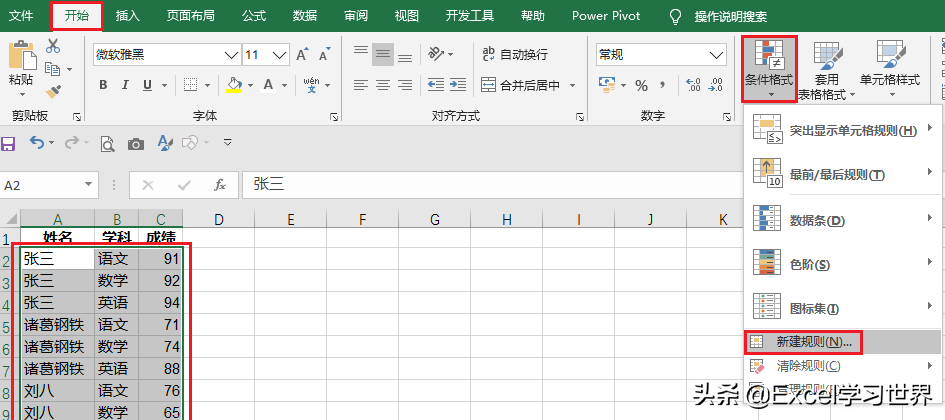
Task: Apply the percent style icon
Action: [641, 86]
